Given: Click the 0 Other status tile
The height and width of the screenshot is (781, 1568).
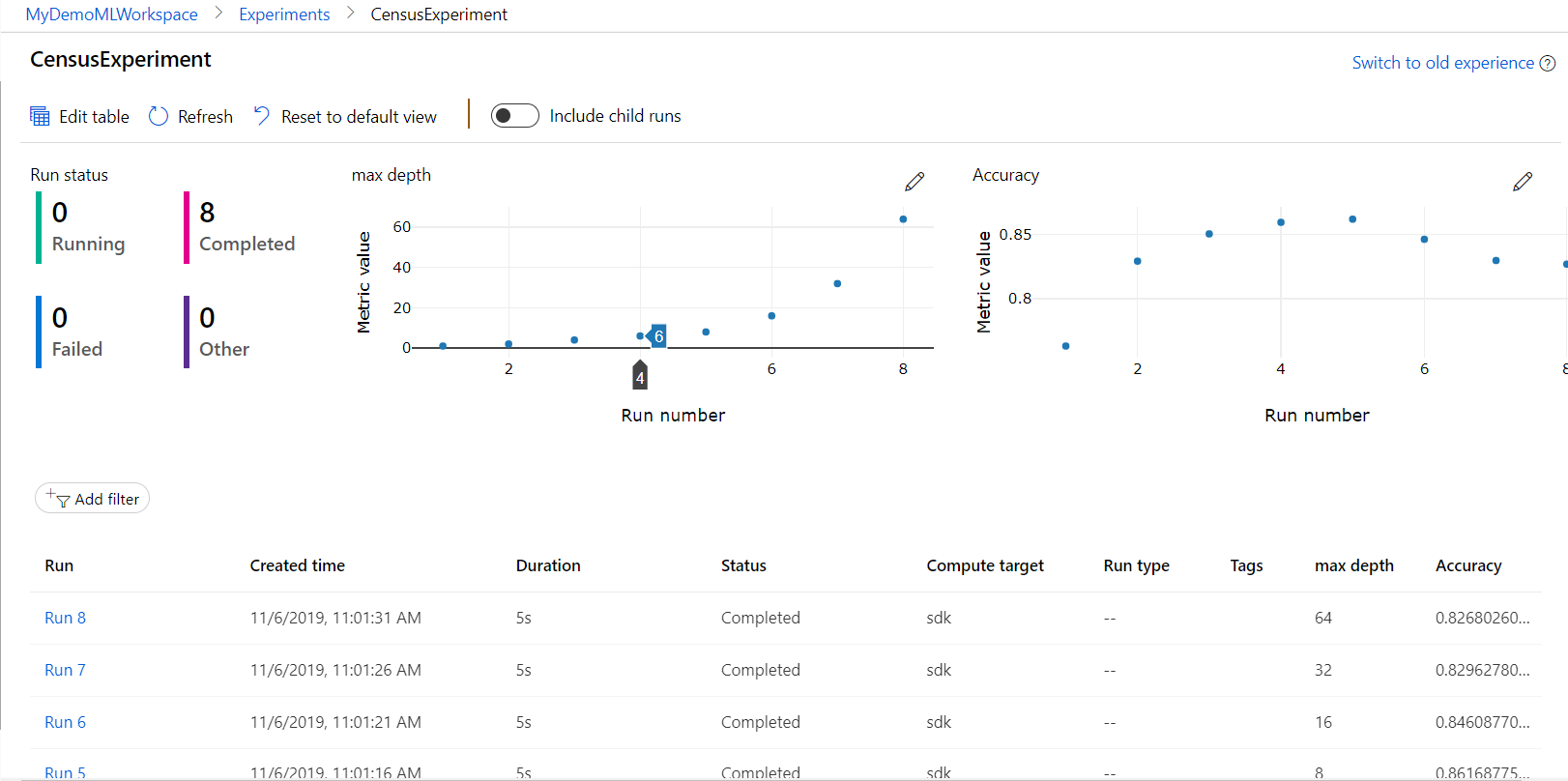Looking at the screenshot, I should (218, 332).
